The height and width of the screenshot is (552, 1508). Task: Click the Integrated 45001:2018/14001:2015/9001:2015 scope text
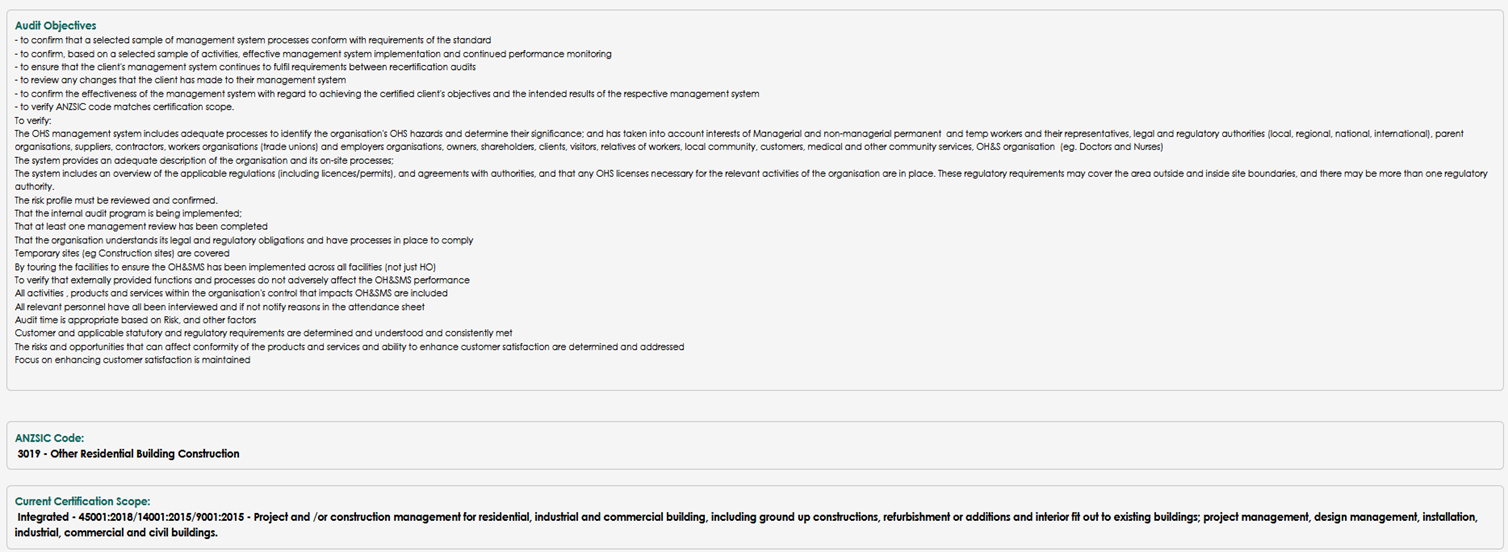pos(748,525)
